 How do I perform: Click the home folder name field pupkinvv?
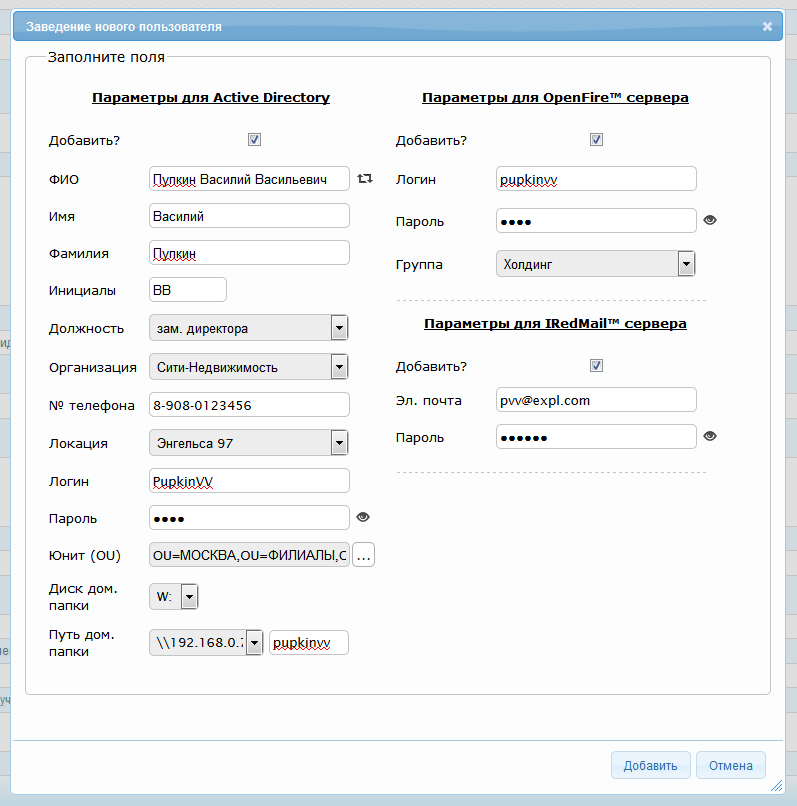(309, 643)
